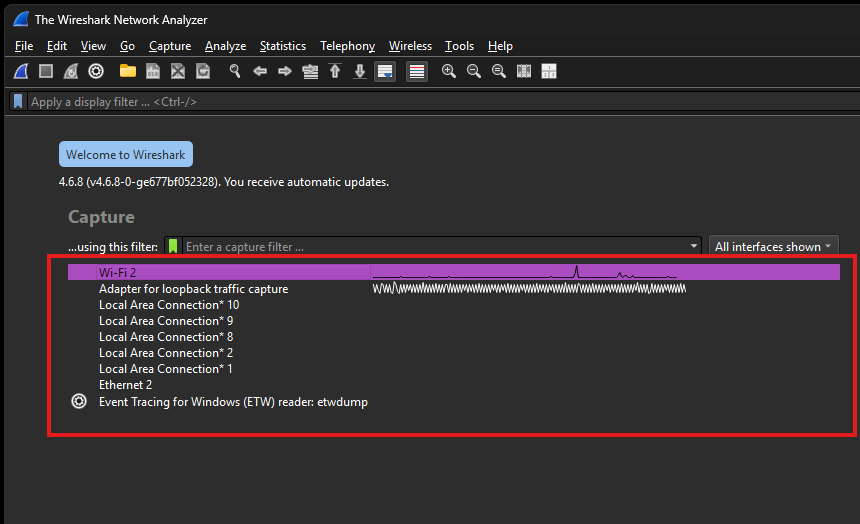Open the Statistics menu
This screenshot has height=524, width=860.
283,46
